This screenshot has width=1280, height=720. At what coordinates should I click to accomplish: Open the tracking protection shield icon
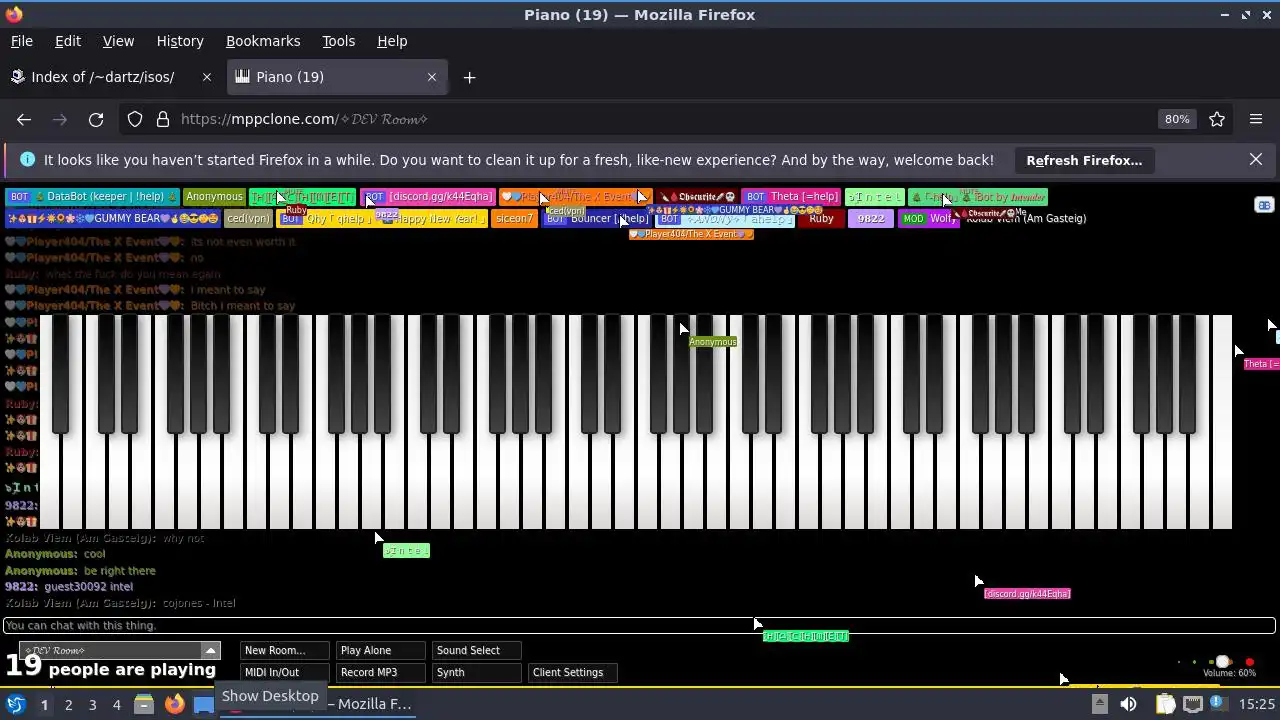(135, 119)
